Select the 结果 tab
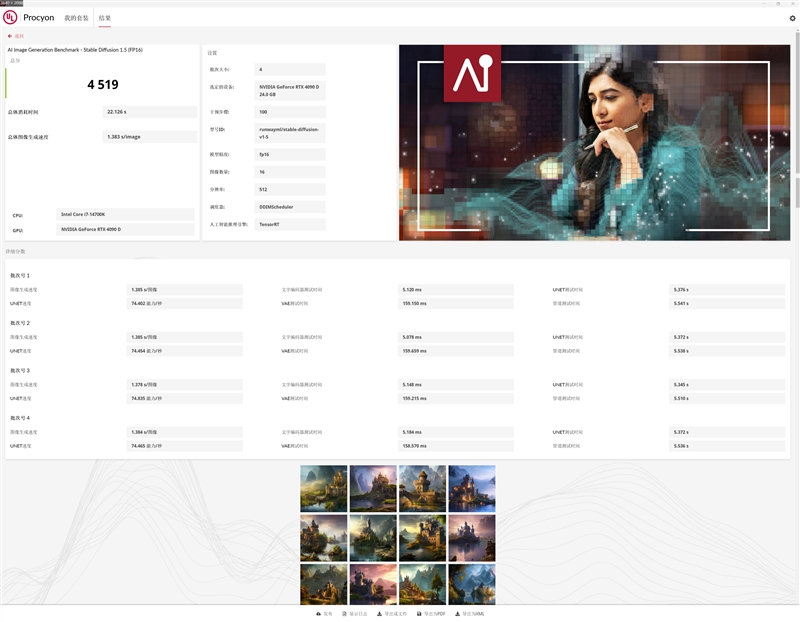Viewport: 800px width, 622px height. 105,18
